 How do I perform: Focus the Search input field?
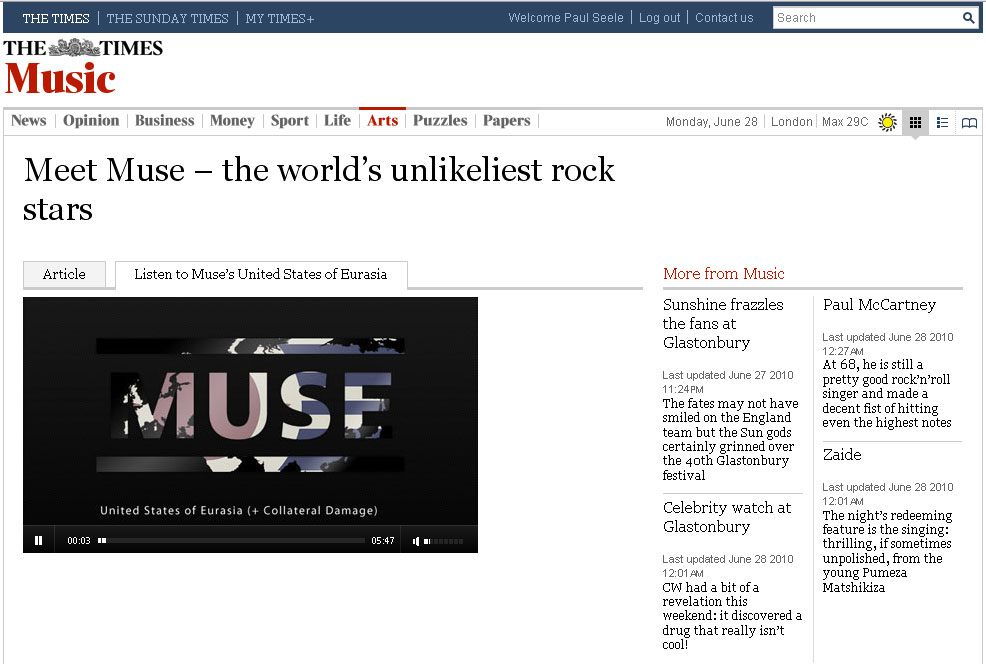coord(867,18)
